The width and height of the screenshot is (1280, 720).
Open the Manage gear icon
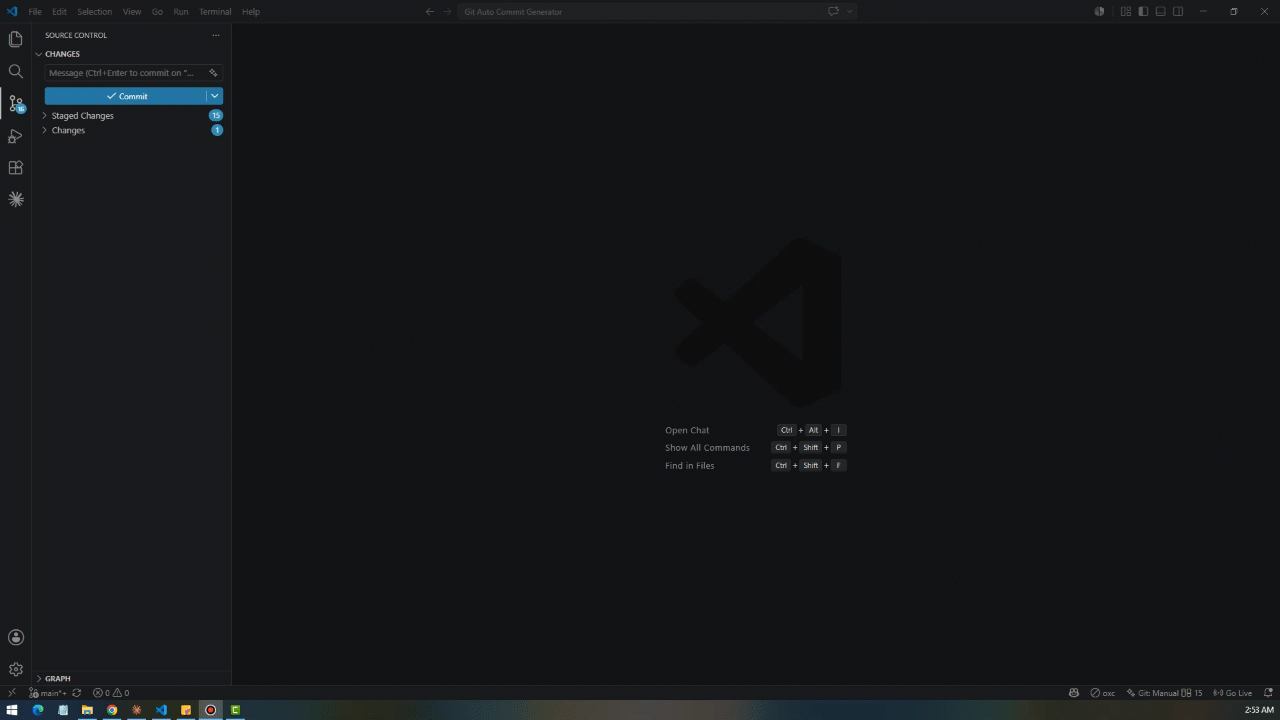click(x=15, y=669)
